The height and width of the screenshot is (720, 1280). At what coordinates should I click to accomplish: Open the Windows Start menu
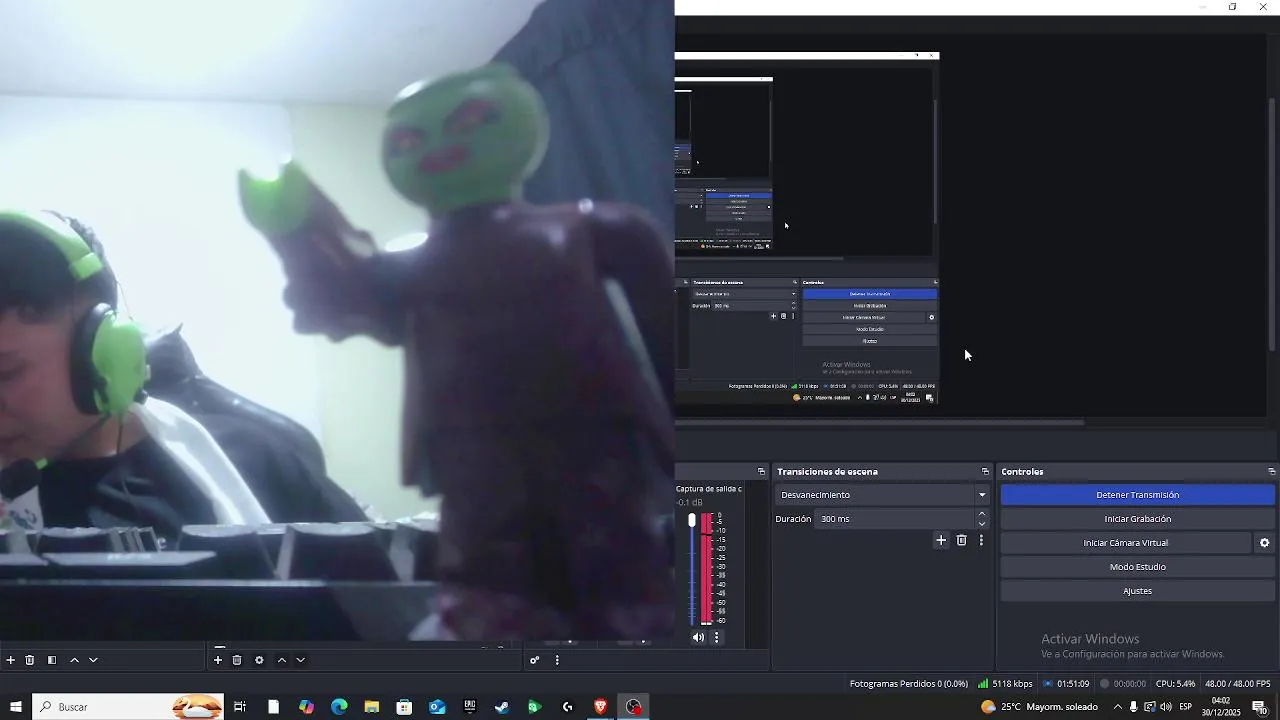click(16, 707)
